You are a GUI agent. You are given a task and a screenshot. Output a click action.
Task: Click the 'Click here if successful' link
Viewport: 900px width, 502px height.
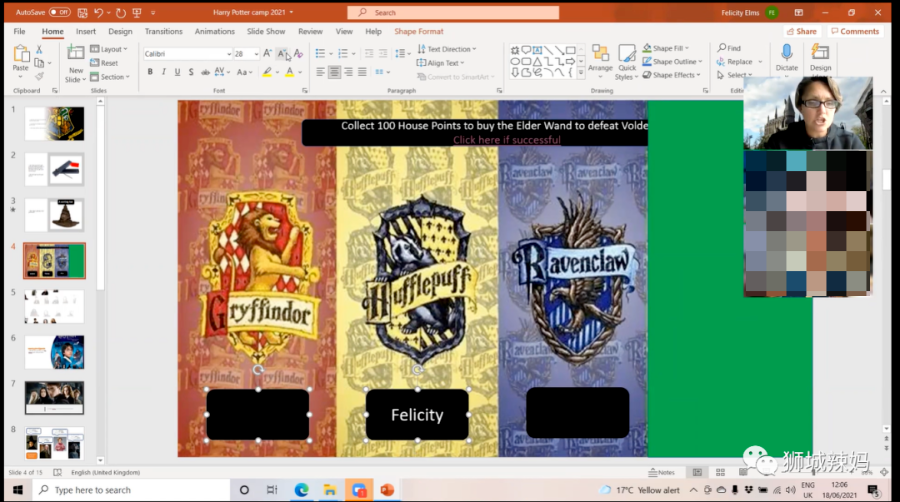[x=506, y=140]
